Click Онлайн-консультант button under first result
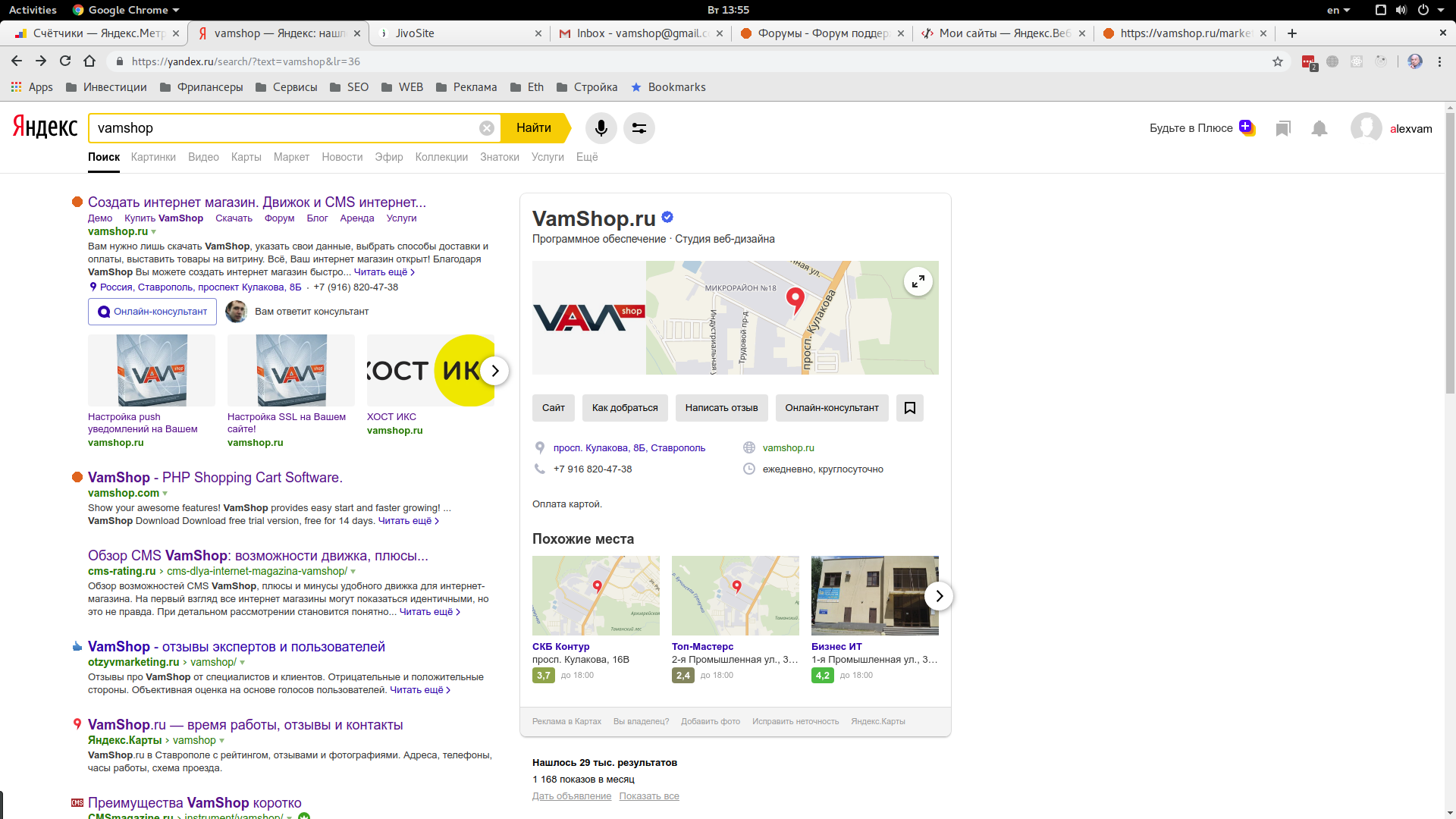The image size is (1456, 819). (x=152, y=312)
